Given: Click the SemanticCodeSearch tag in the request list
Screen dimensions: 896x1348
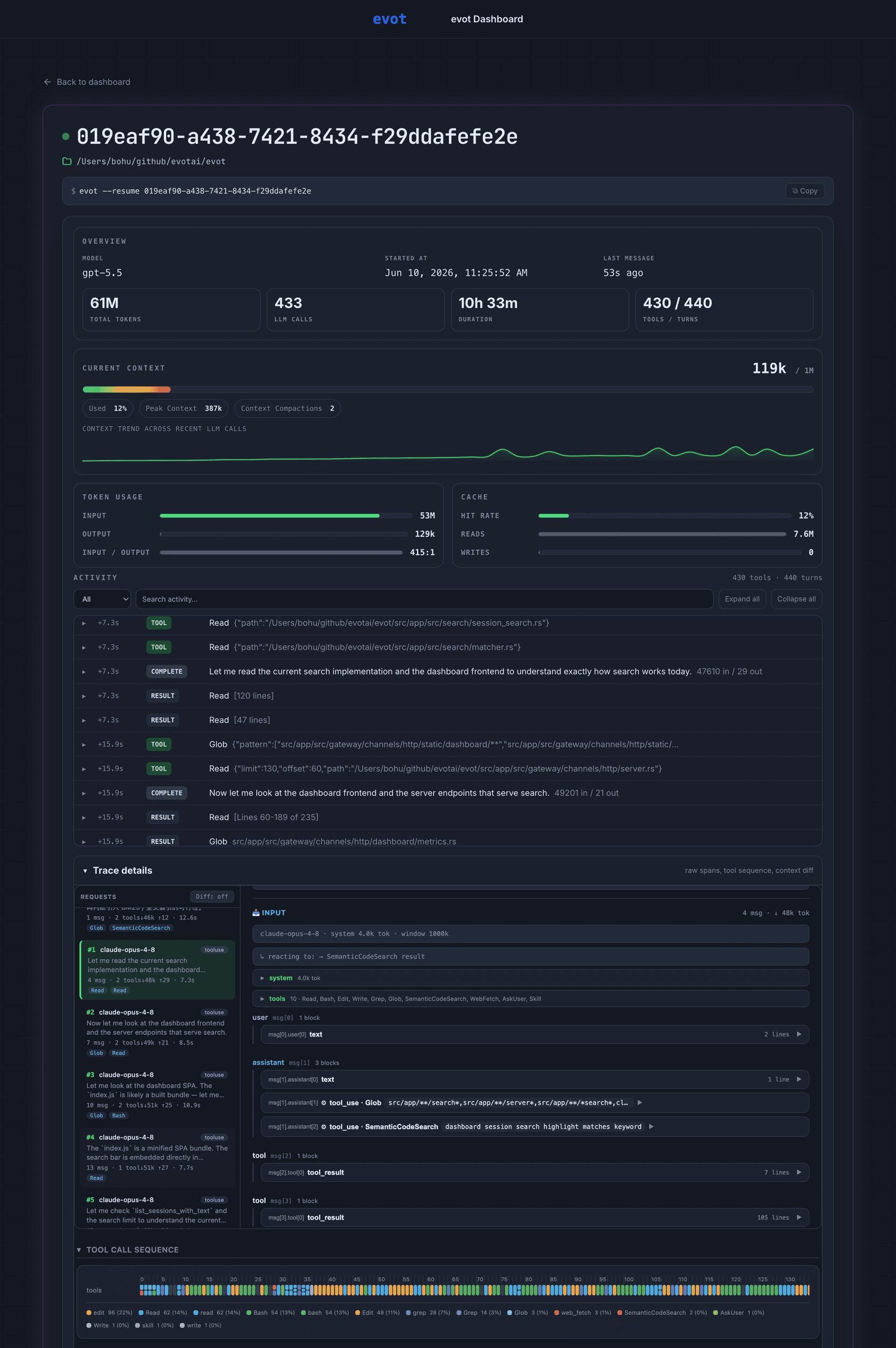Looking at the screenshot, I should (x=140, y=928).
